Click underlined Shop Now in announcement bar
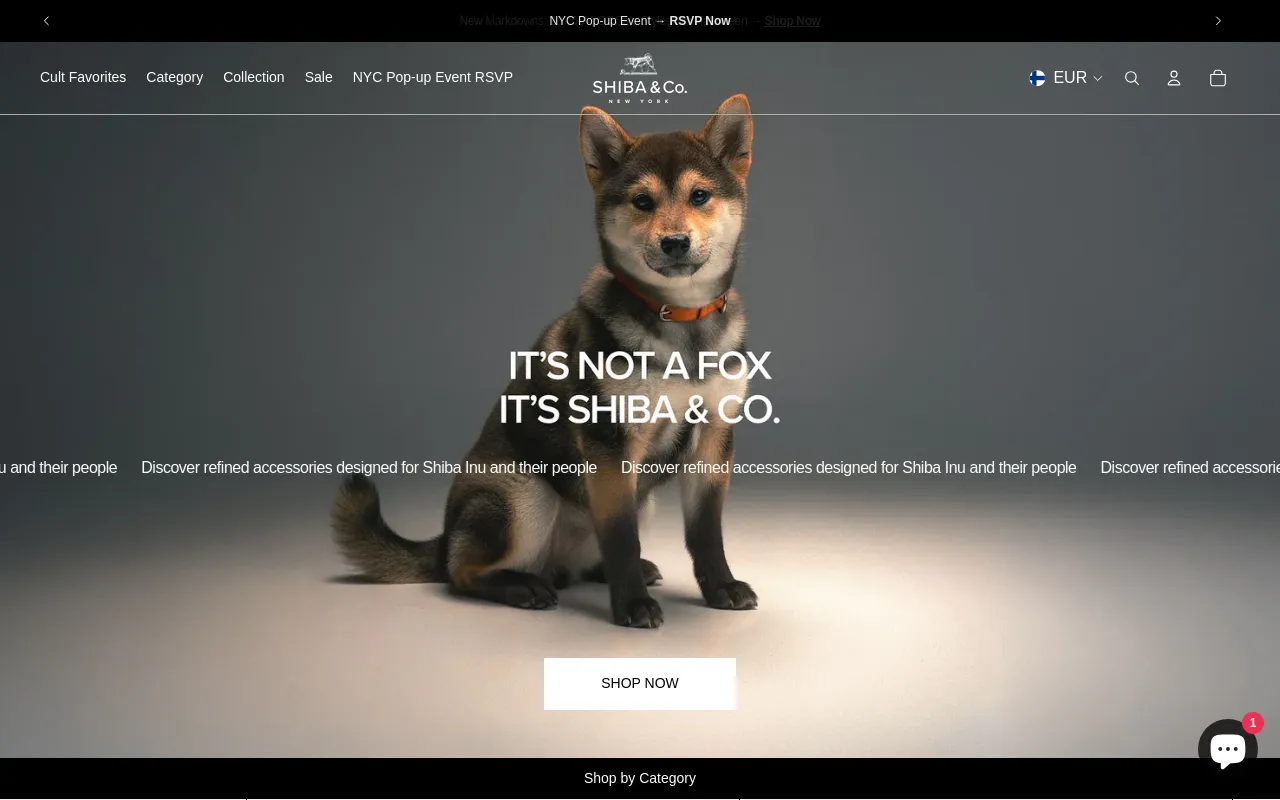The height and width of the screenshot is (800, 1280). [792, 21]
